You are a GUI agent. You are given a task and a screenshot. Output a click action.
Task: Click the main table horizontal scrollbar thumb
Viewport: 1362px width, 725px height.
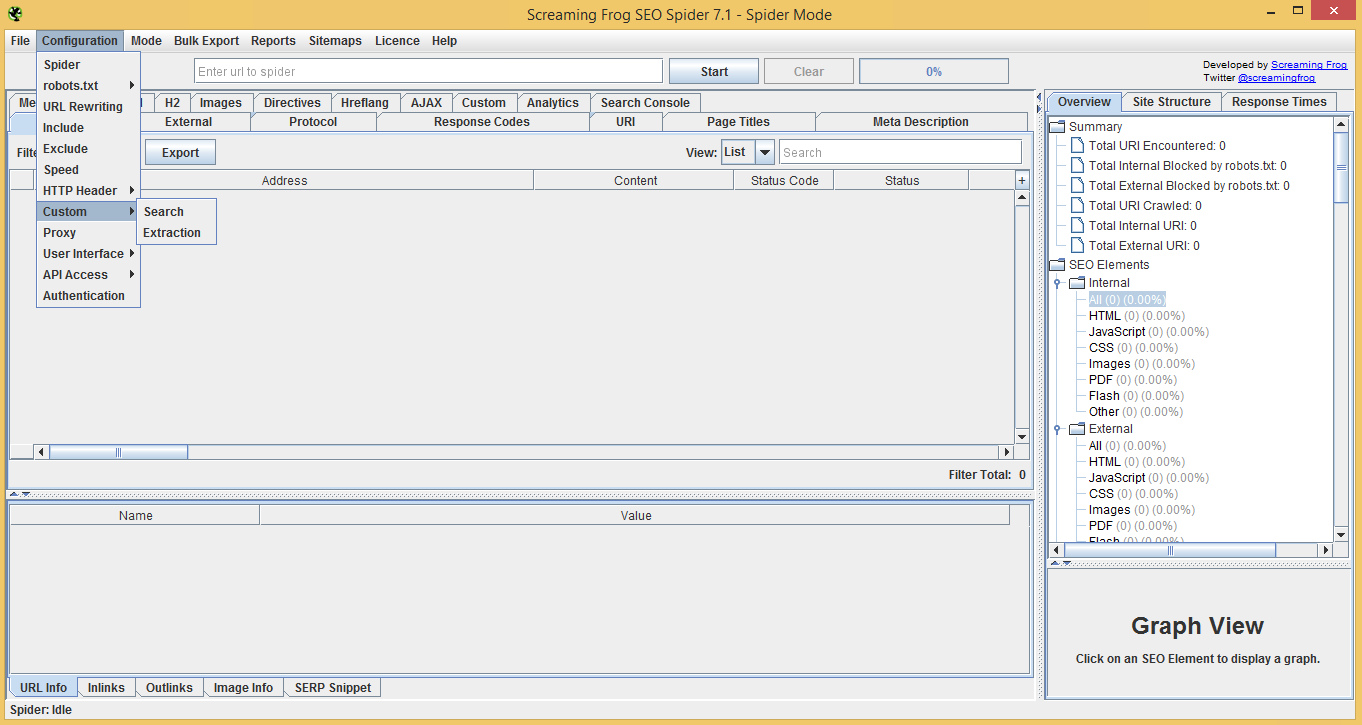click(x=118, y=452)
